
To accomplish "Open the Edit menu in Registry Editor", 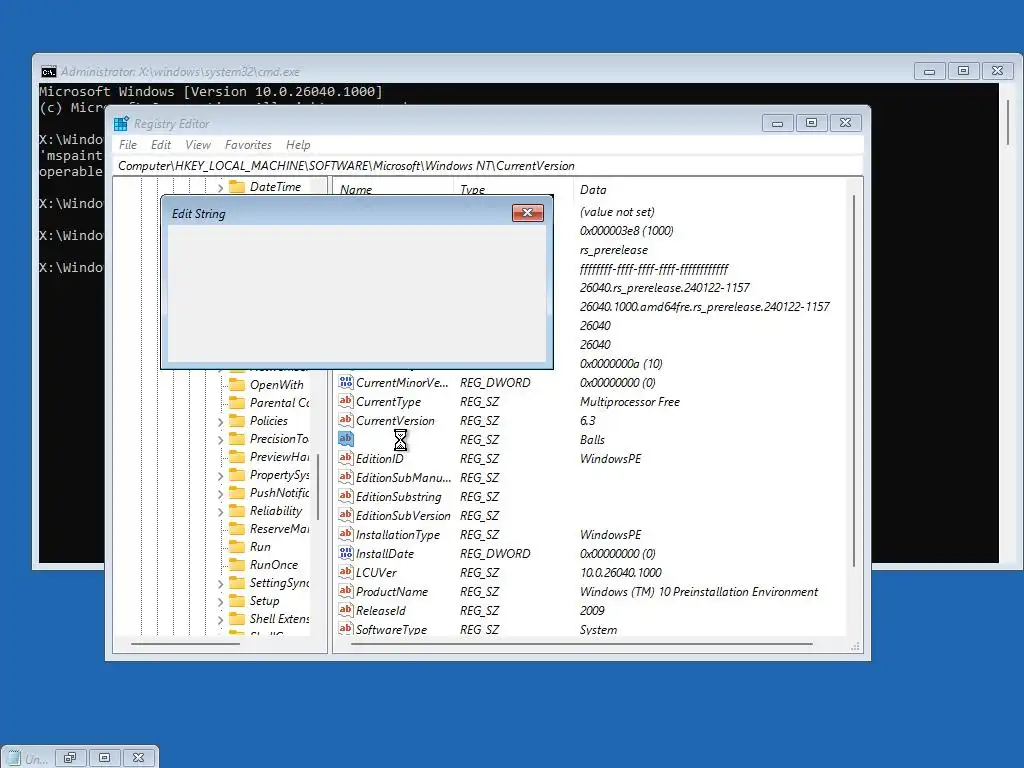I will tap(161, 145).
